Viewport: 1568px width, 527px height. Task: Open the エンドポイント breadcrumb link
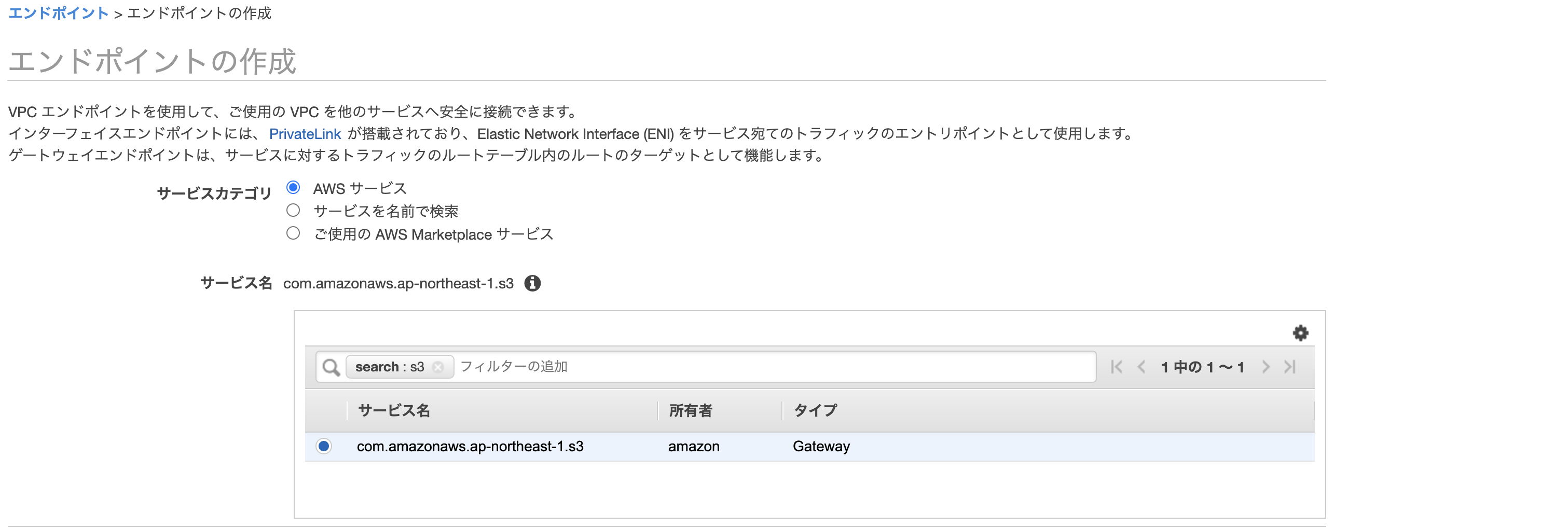point(57,13)
